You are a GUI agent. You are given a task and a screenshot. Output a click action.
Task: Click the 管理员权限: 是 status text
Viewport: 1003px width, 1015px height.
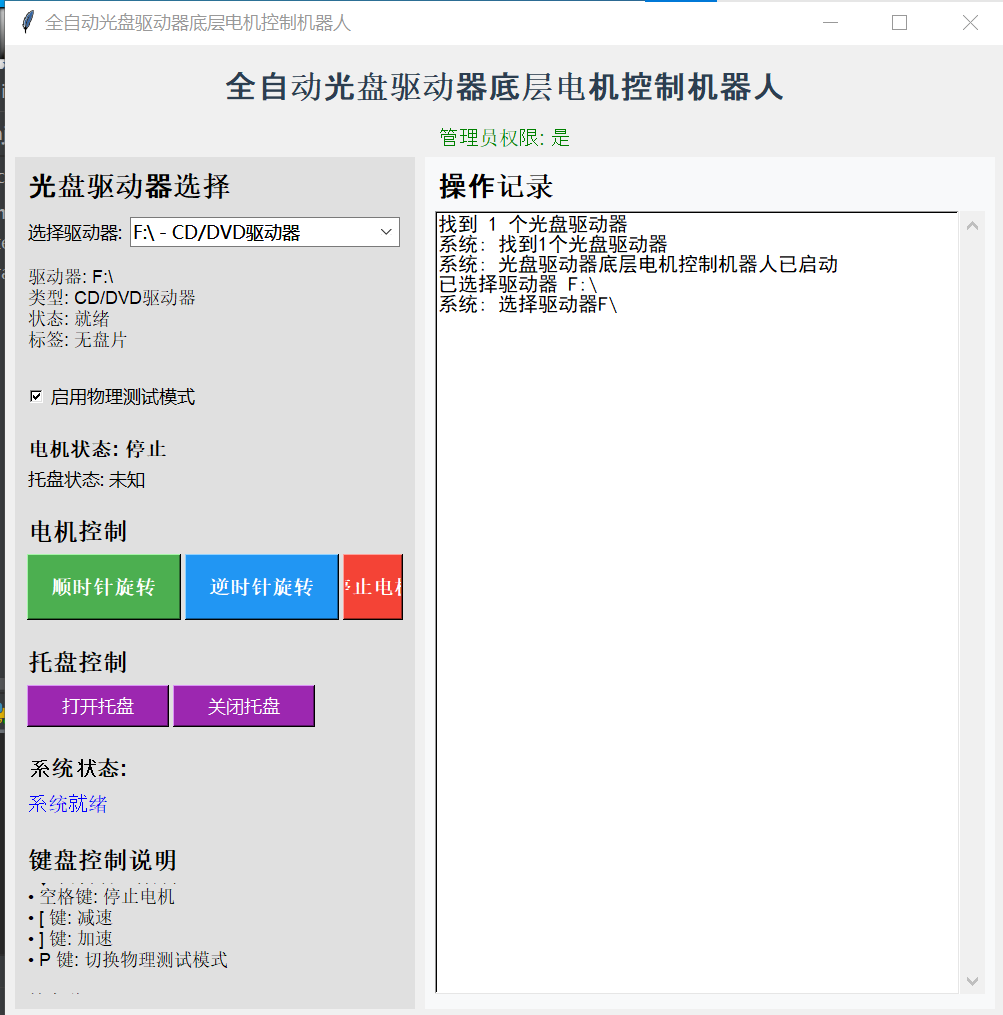point(504,137)
